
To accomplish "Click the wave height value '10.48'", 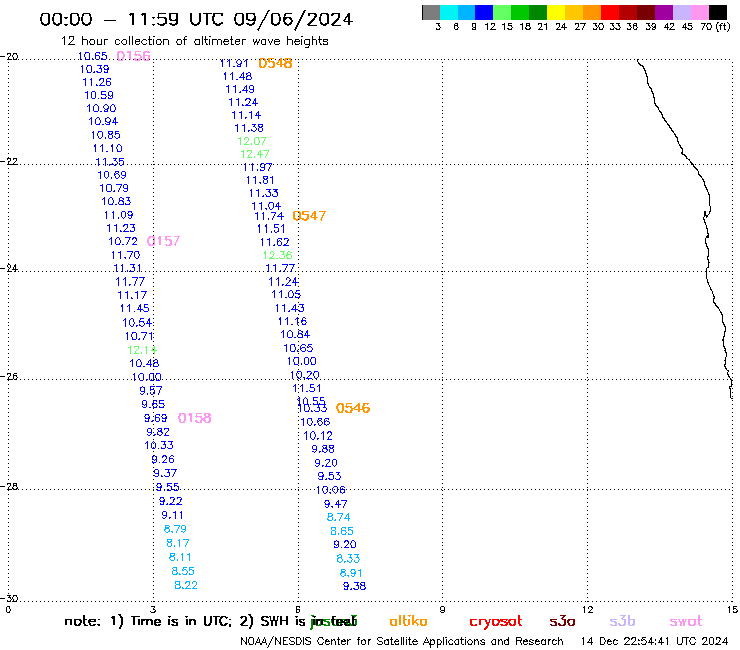I will click(144, 363).
